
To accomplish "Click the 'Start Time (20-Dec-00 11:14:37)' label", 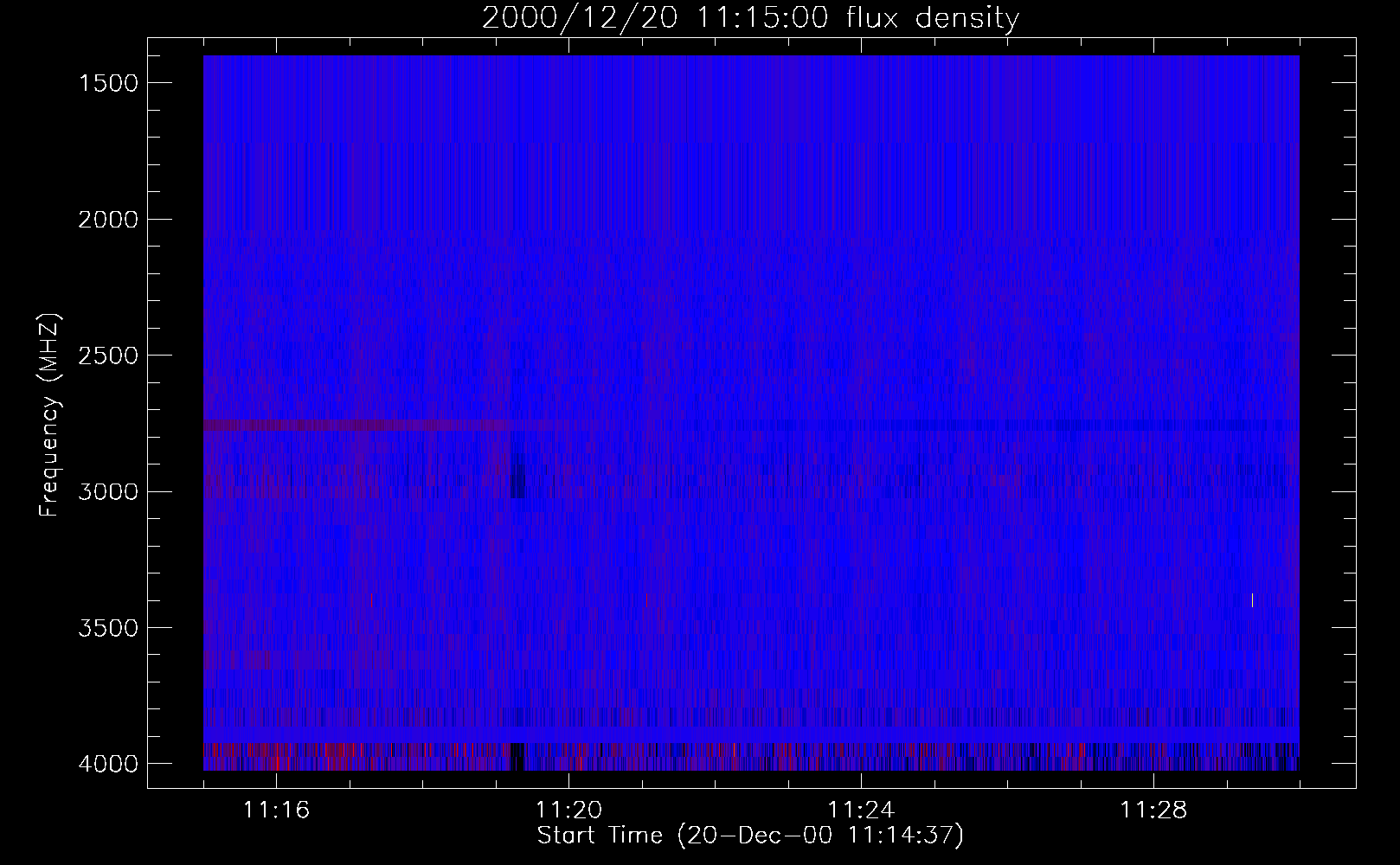I will click(x=750, y=836).
